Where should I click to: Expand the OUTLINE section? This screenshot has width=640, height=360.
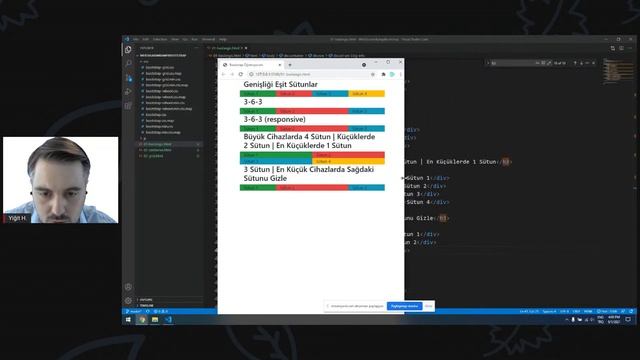point(146,300)
